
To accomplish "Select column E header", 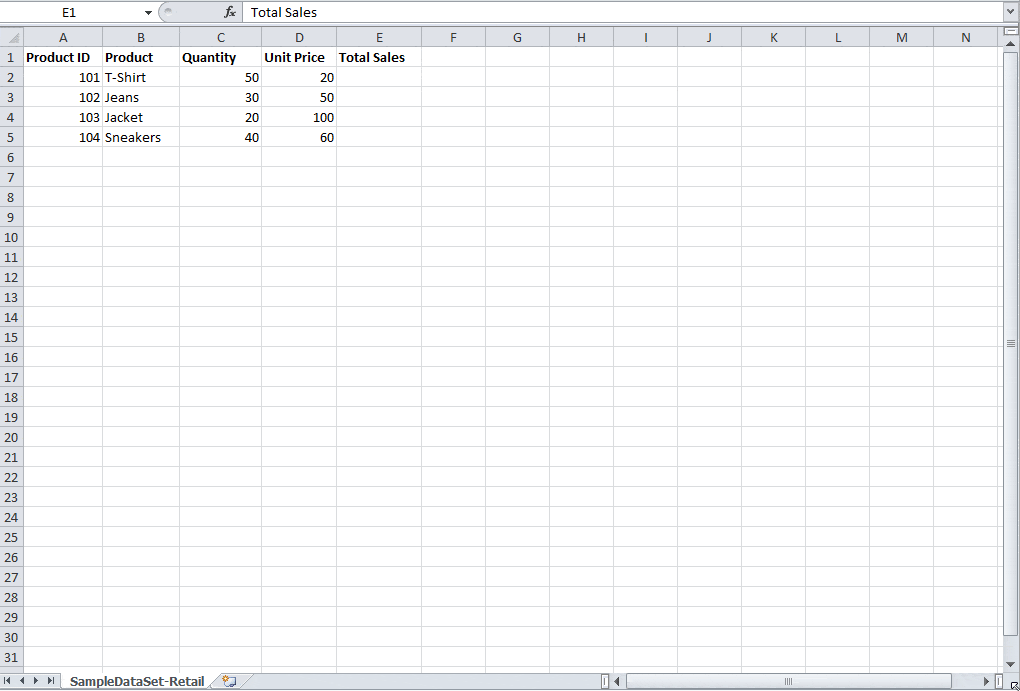I will tap(379, 36).
